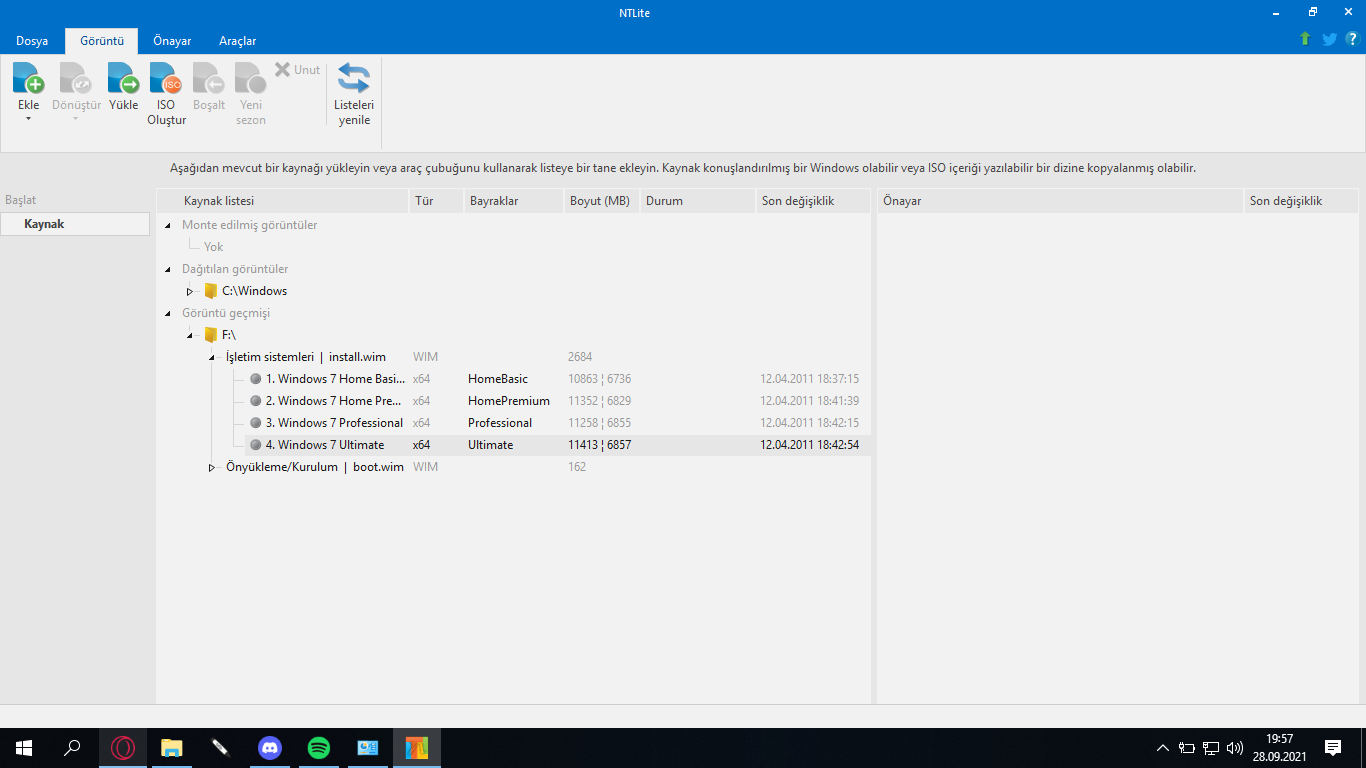This screenshot has width=1366, height=768.
Task: Select the 1. Windows 7 Home Basic row
Action: pyautogui.click(x=557, y=379)
